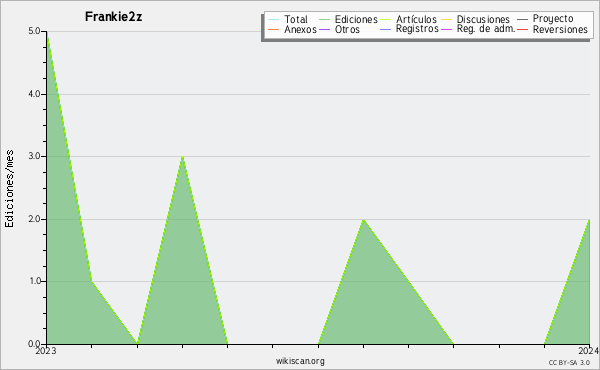
Task: Click the peak at 3.0 in the chart
Action: 183,156
